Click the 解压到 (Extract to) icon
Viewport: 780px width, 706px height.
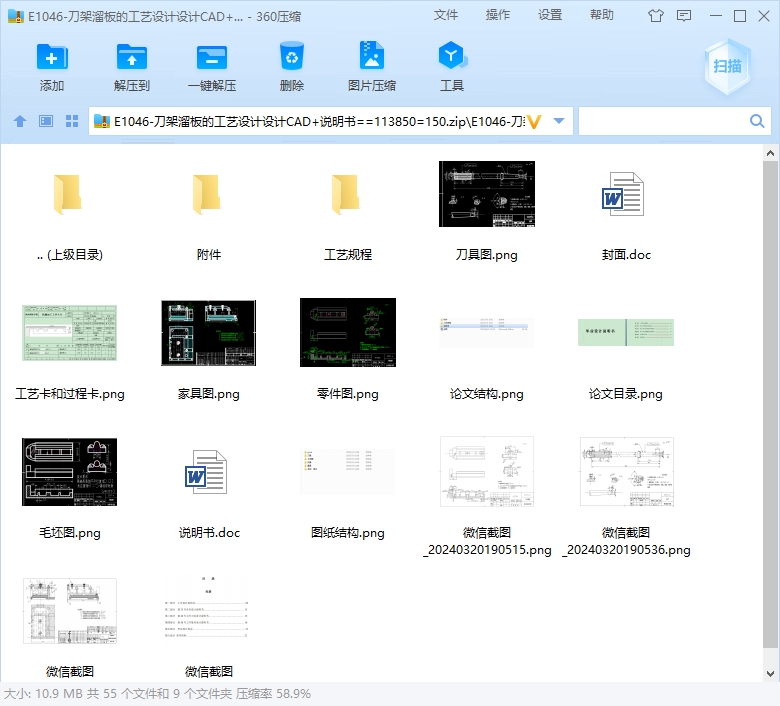pyautogui.click(x=132, y=58)
